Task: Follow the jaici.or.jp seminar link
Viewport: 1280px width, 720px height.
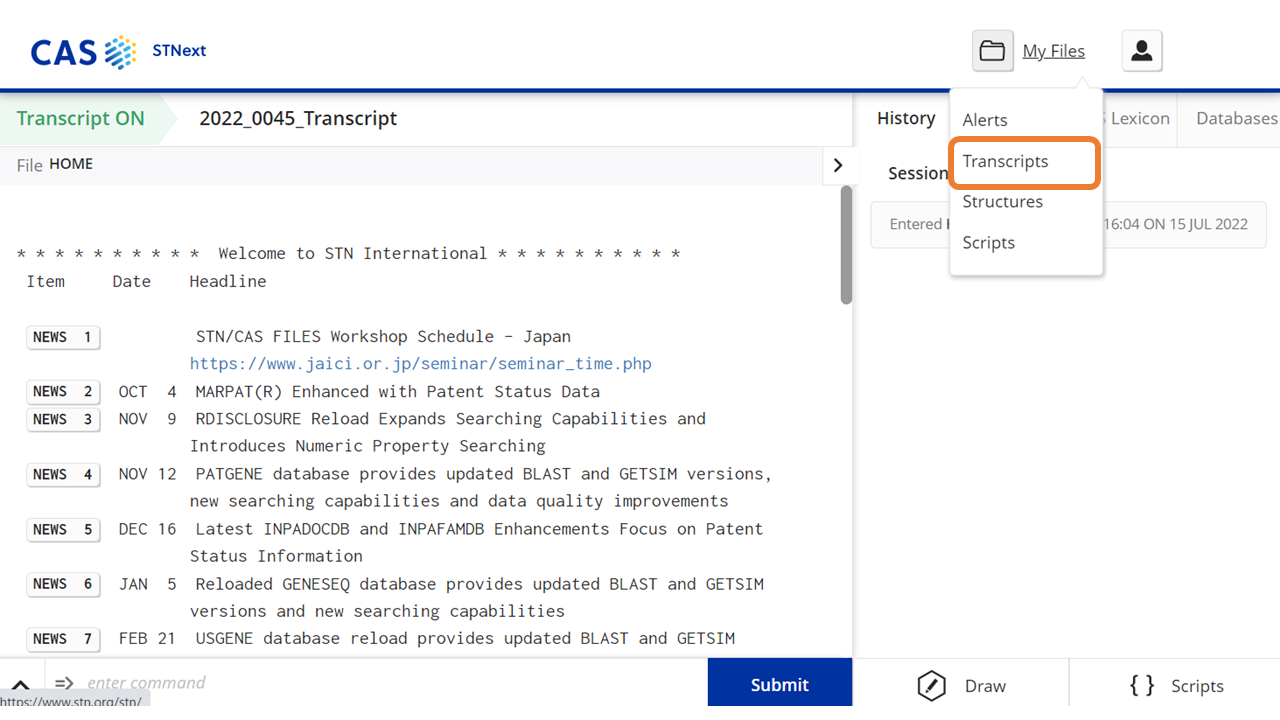Action: [421, 364]
